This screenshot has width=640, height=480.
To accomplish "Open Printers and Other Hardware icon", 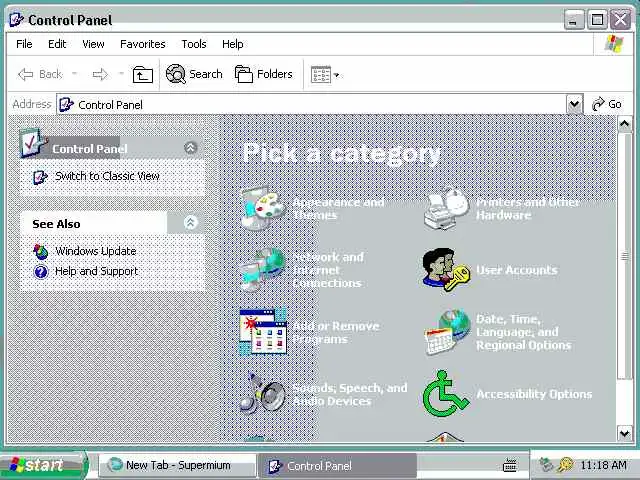I will tap(446, 208).
